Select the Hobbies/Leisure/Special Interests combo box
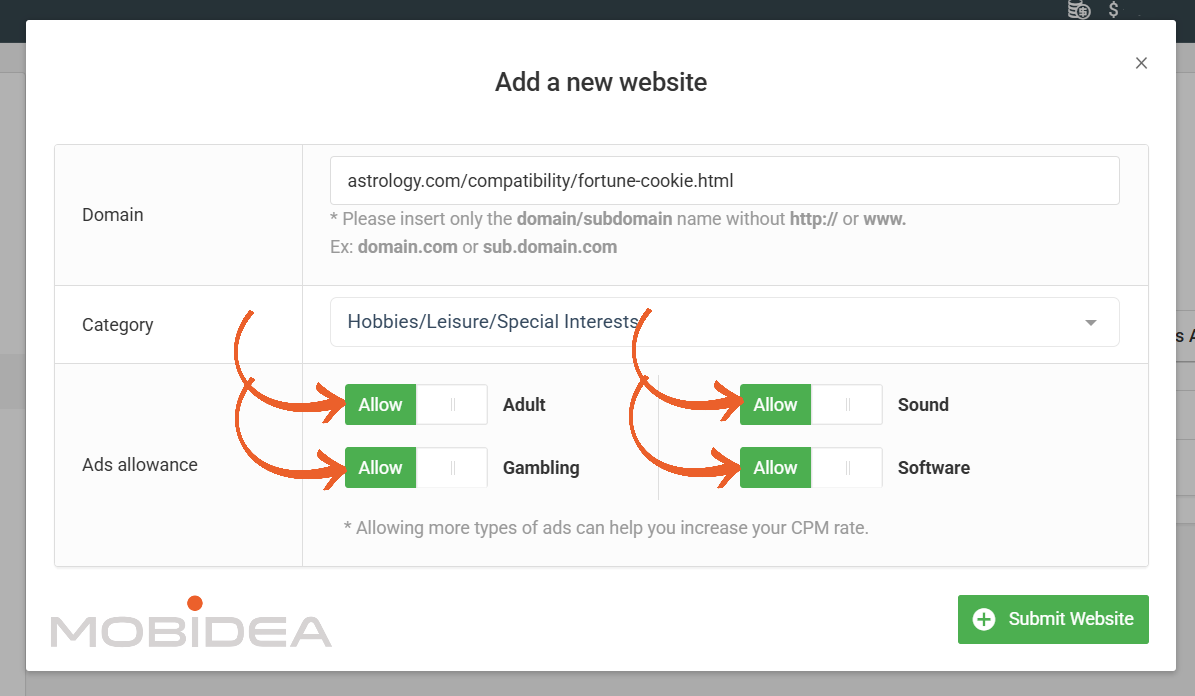This screenshot has width=1195, height=696. [x=724, y=322]
